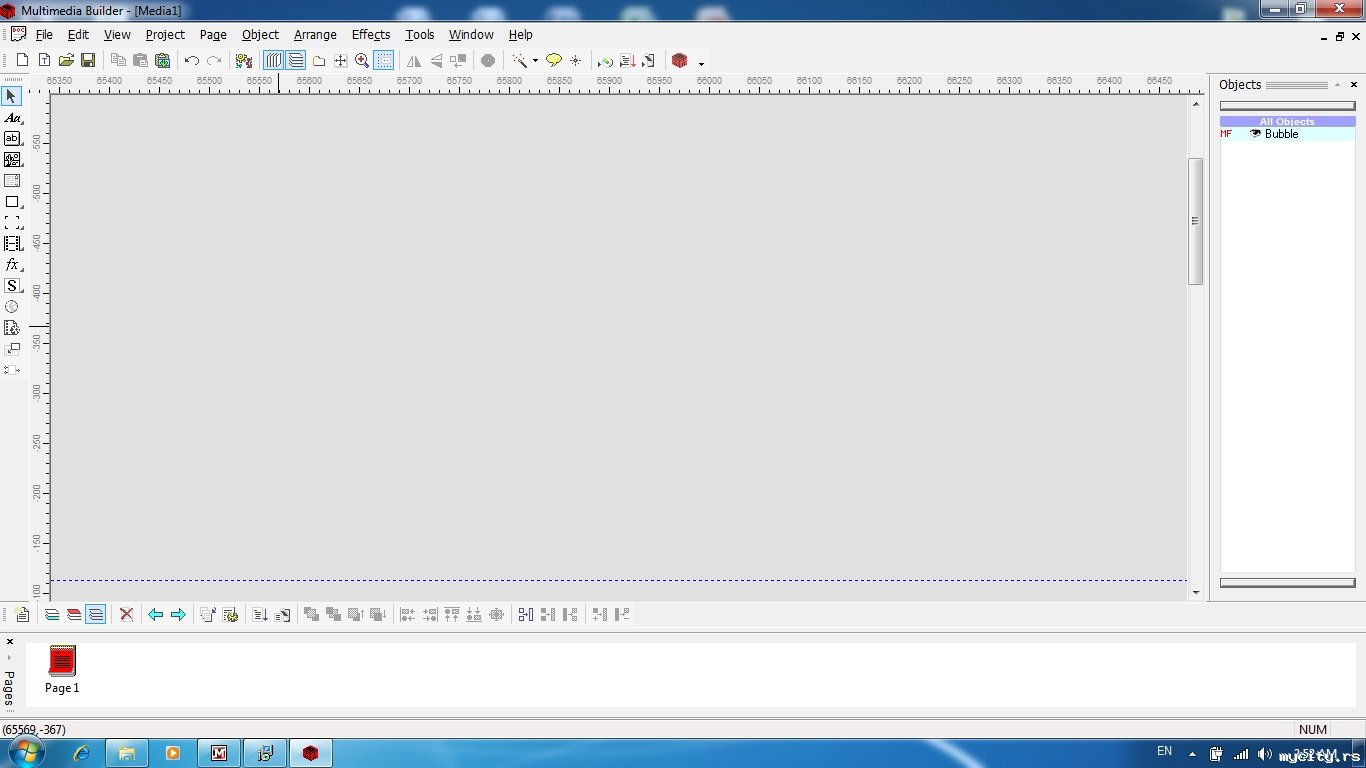Toggle the vertical ruler lines button

273,61
